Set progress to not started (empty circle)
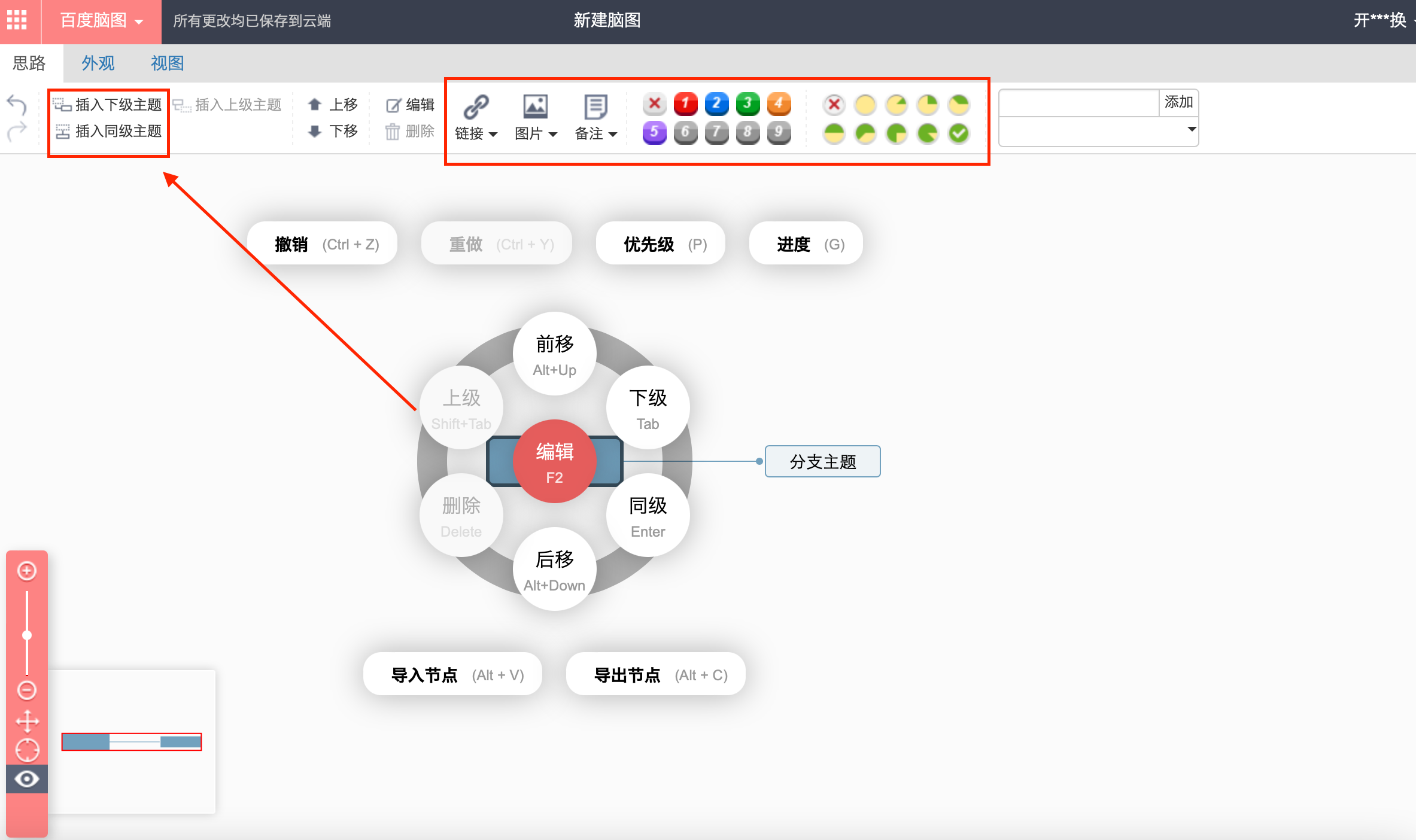Image resolution: width=1416 pixels, height=840 pixels. point(865,105)
